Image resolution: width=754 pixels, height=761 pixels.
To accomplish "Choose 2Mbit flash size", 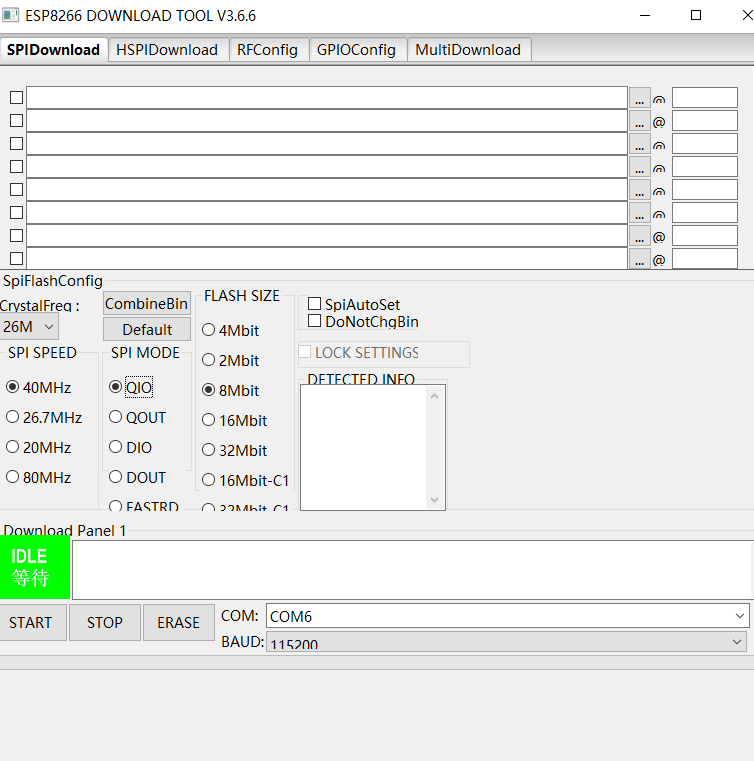I will (x=230, y=361).
